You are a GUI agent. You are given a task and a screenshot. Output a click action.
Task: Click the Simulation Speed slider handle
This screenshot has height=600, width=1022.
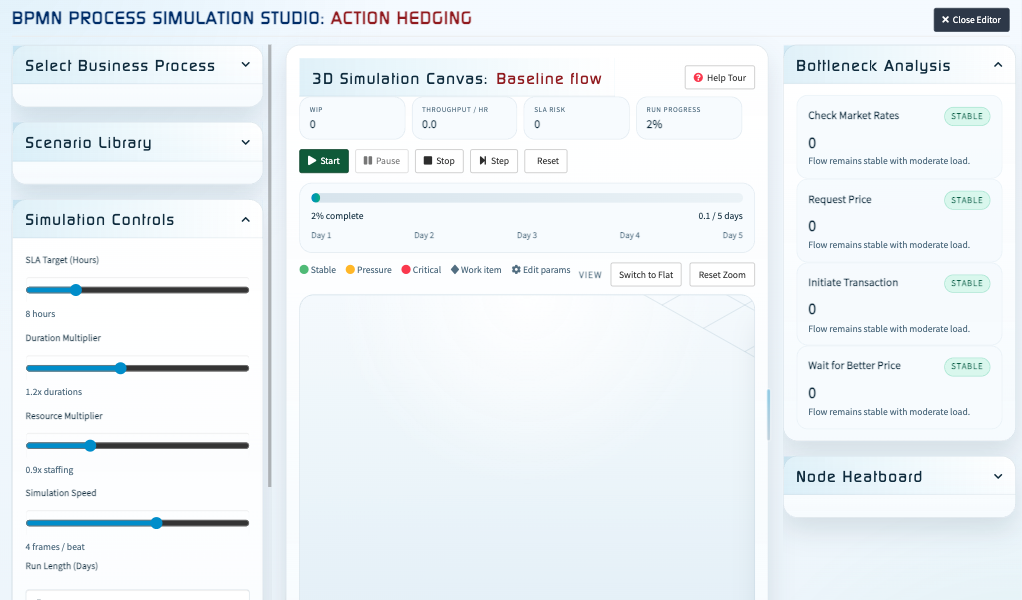tap(156, 522)
